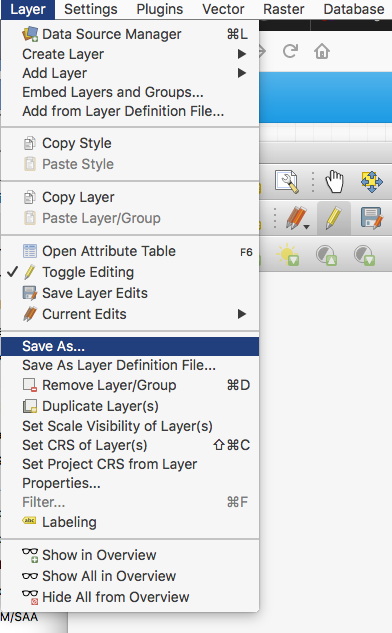Open the Vector menu in menu bar
Image resolution: width=392 pixels, height=633 pixels.
point(223,9)
